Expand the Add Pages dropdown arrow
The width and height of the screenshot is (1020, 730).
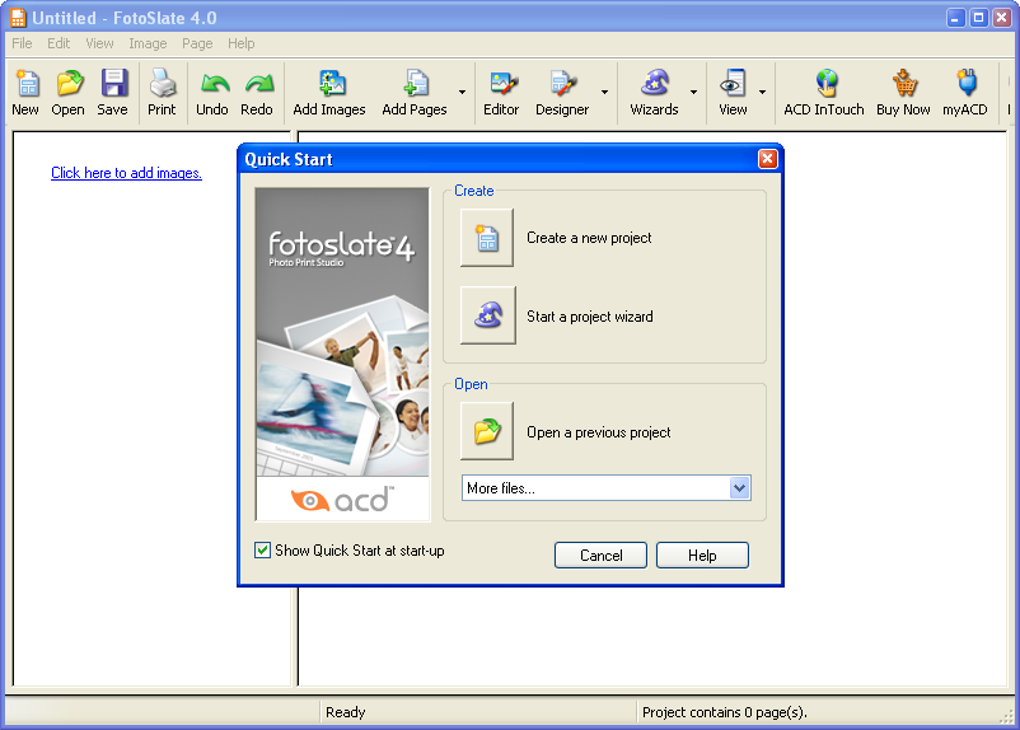click(462, 92)
